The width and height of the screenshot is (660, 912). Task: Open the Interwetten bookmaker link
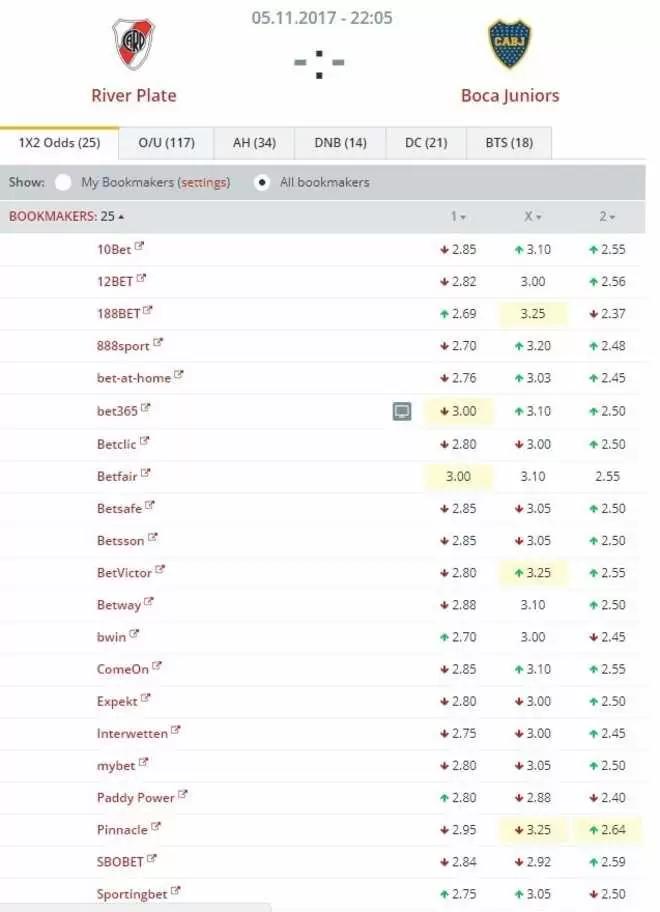pos(132,733)
